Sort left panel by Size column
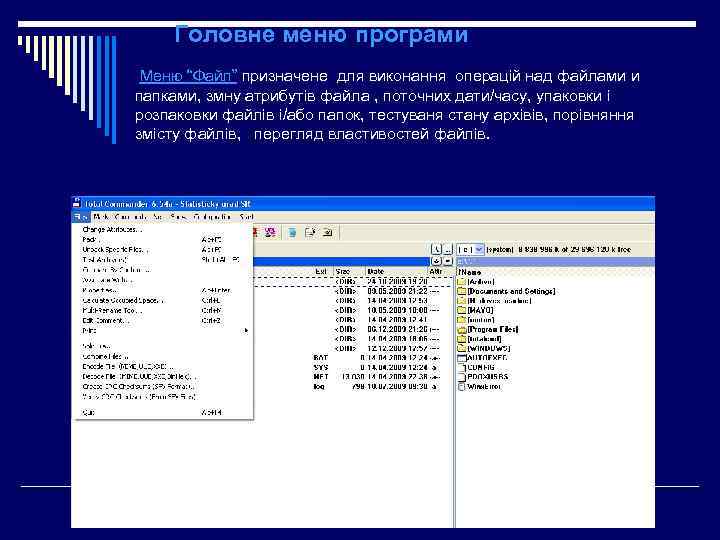Screen dimensions: 720x540 tap(349, 271)
